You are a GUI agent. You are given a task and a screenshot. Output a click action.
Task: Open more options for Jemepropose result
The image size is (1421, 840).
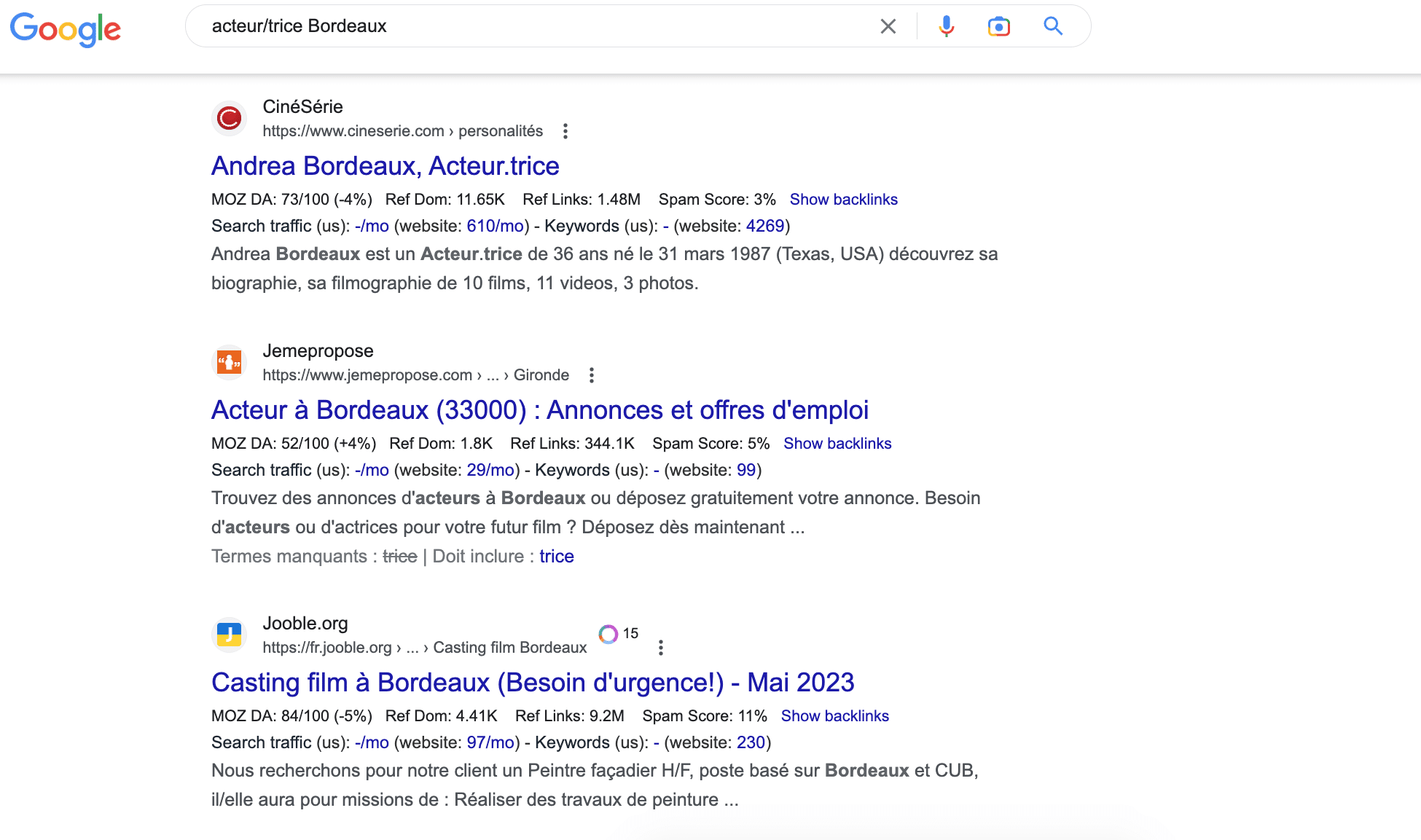tap(592, 375)
